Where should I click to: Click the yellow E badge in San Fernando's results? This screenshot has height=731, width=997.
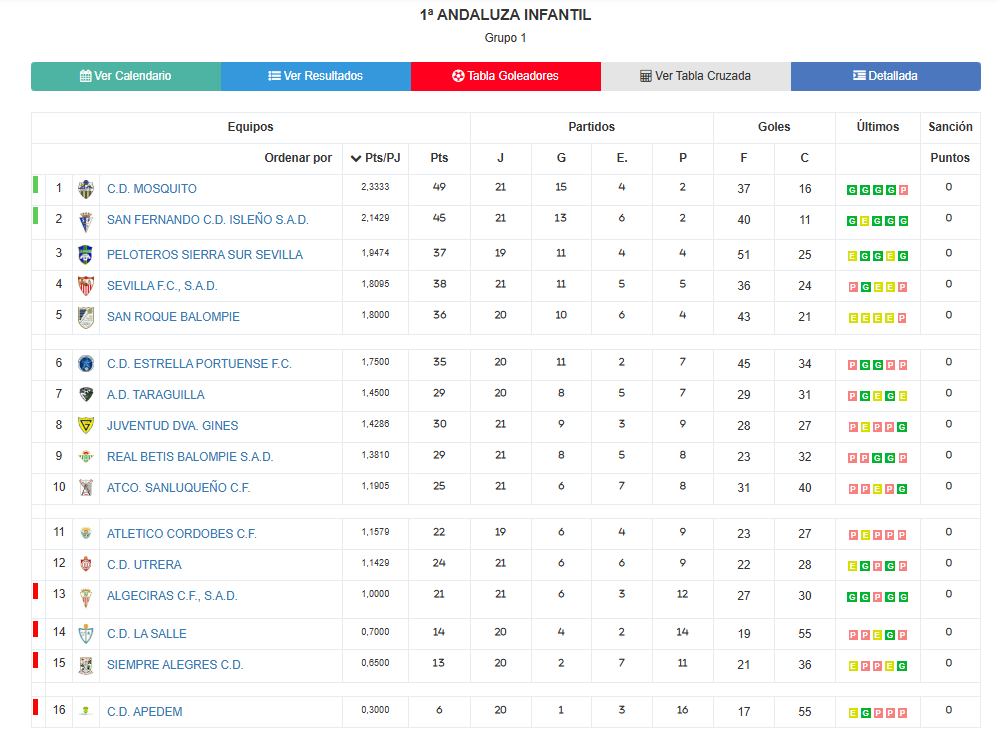(865, 221)
